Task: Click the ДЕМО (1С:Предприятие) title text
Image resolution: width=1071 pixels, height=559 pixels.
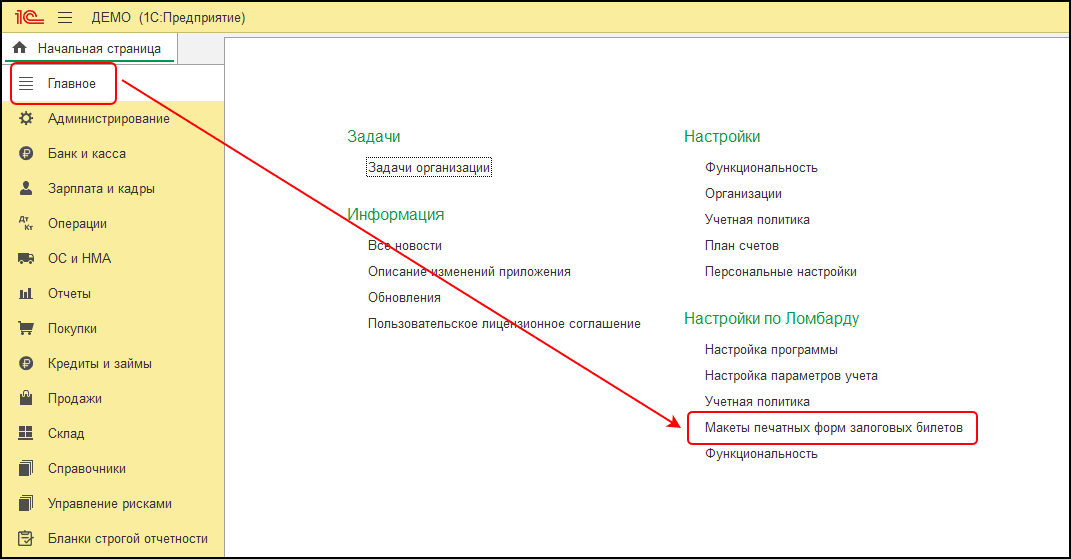Action: tap(168, 18)
